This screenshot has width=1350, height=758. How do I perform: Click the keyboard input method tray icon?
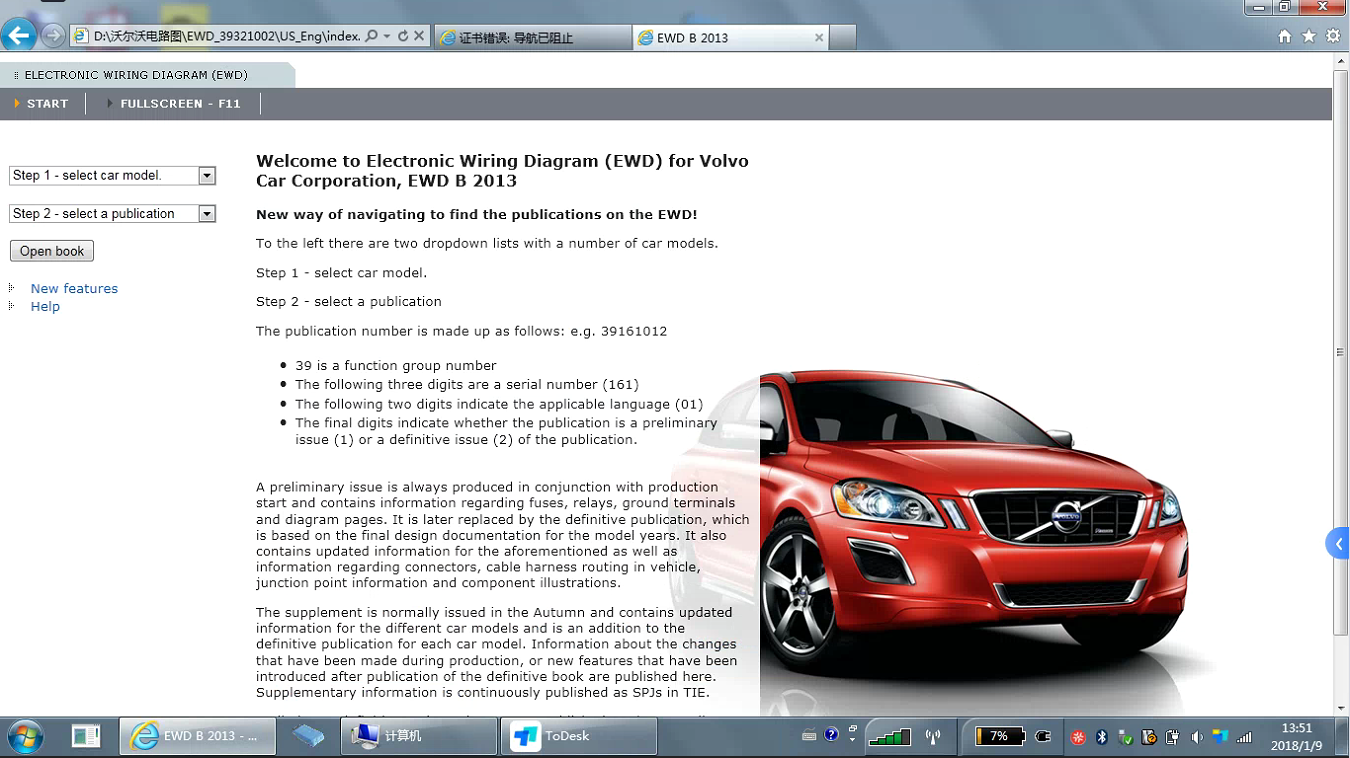[810, 735]
